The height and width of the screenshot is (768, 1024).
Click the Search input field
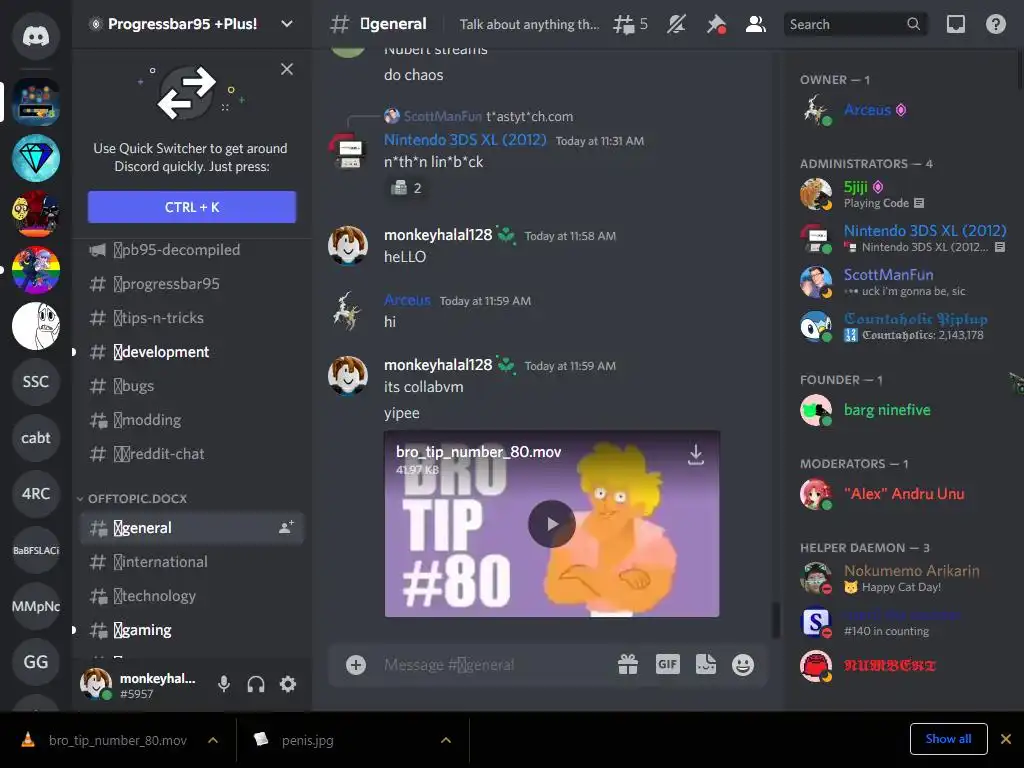click(x=854, y=24)
